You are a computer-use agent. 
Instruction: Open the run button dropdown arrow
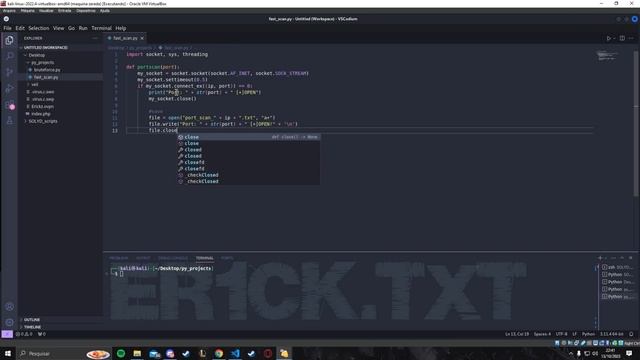click(614, 38)
